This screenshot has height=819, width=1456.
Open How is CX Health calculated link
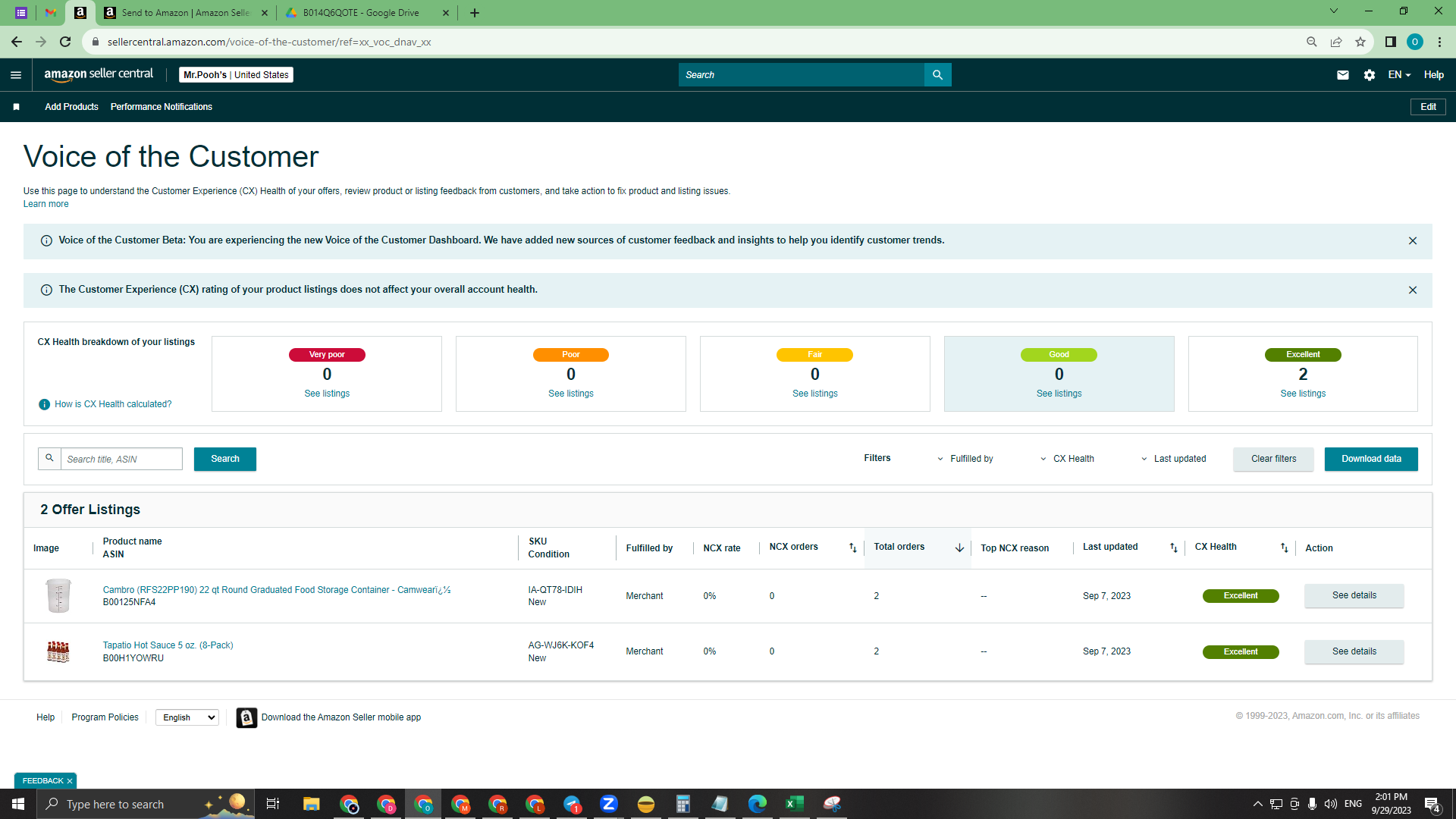[113, 405]
